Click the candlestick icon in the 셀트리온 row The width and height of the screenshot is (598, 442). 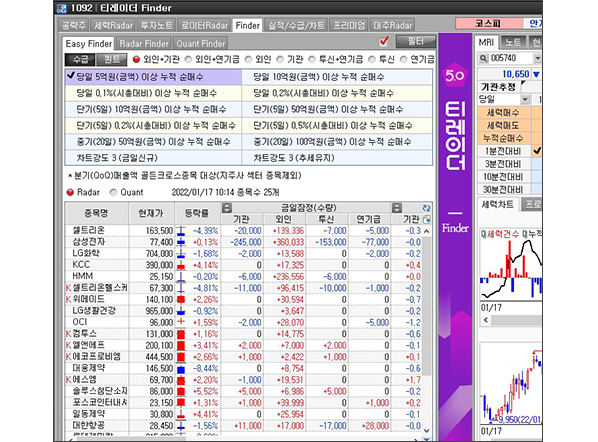[x=181, y=230]
